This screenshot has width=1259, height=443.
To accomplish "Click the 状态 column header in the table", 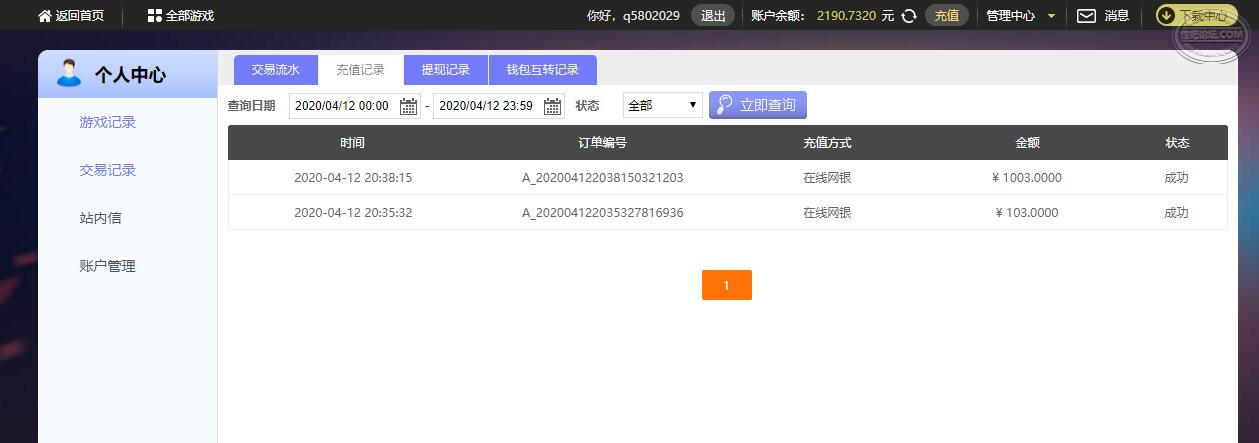I will click(x=1177, y=143).
